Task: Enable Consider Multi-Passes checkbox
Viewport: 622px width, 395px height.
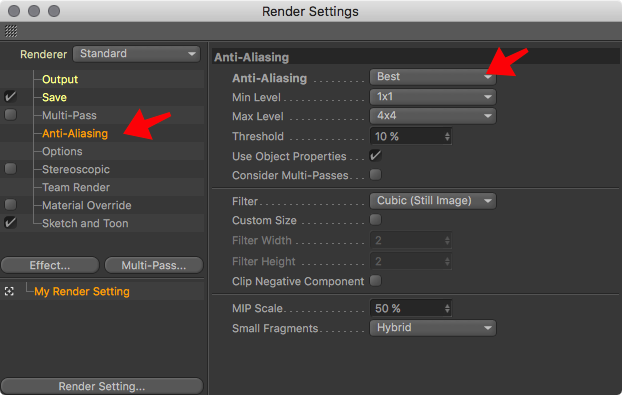Action: tap(375, 174)
